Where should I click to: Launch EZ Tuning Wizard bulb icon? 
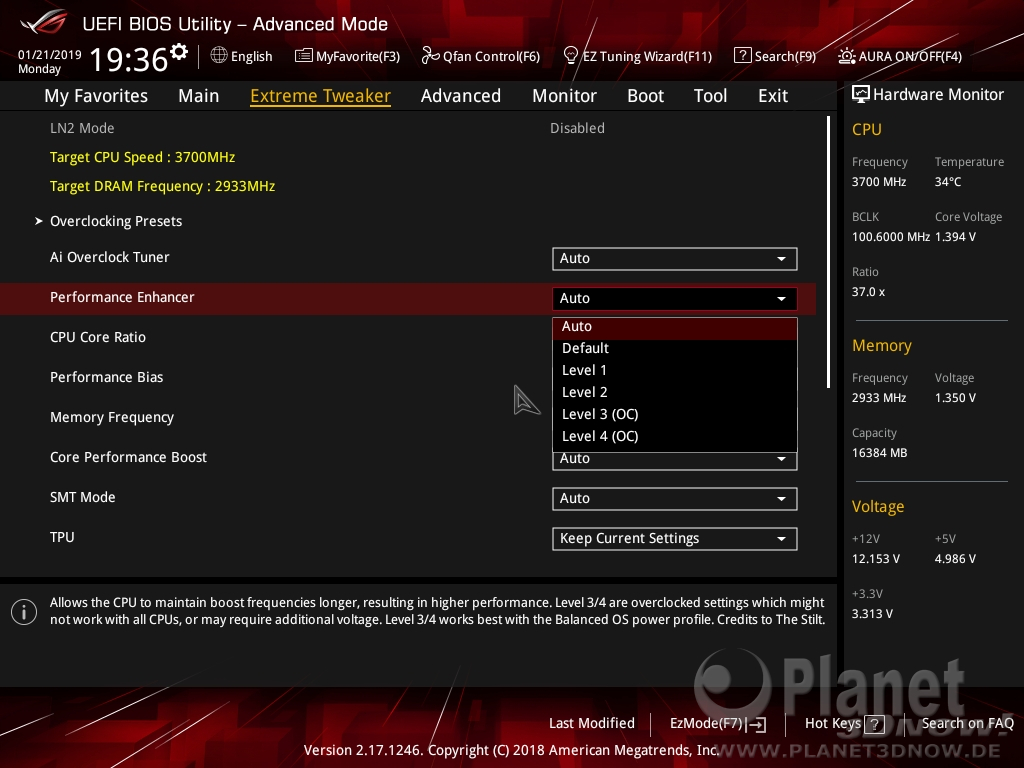pyautogui.click(x=571, y=56)
